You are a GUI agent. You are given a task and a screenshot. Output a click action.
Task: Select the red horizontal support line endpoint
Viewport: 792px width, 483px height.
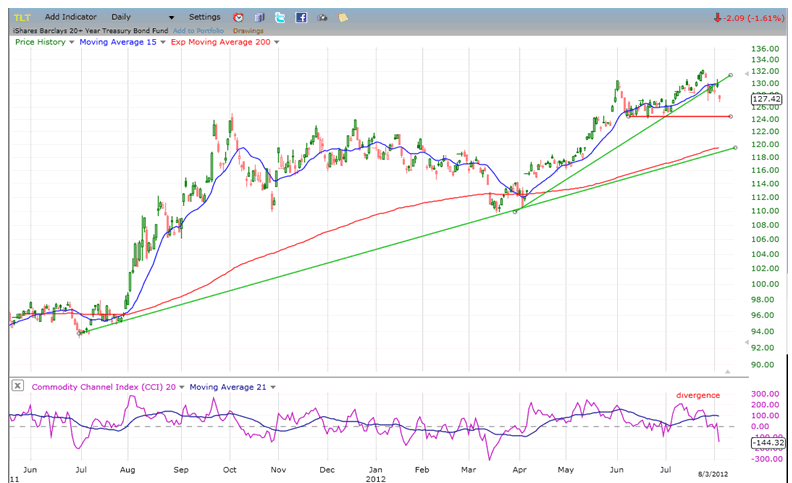coord(731,117)
